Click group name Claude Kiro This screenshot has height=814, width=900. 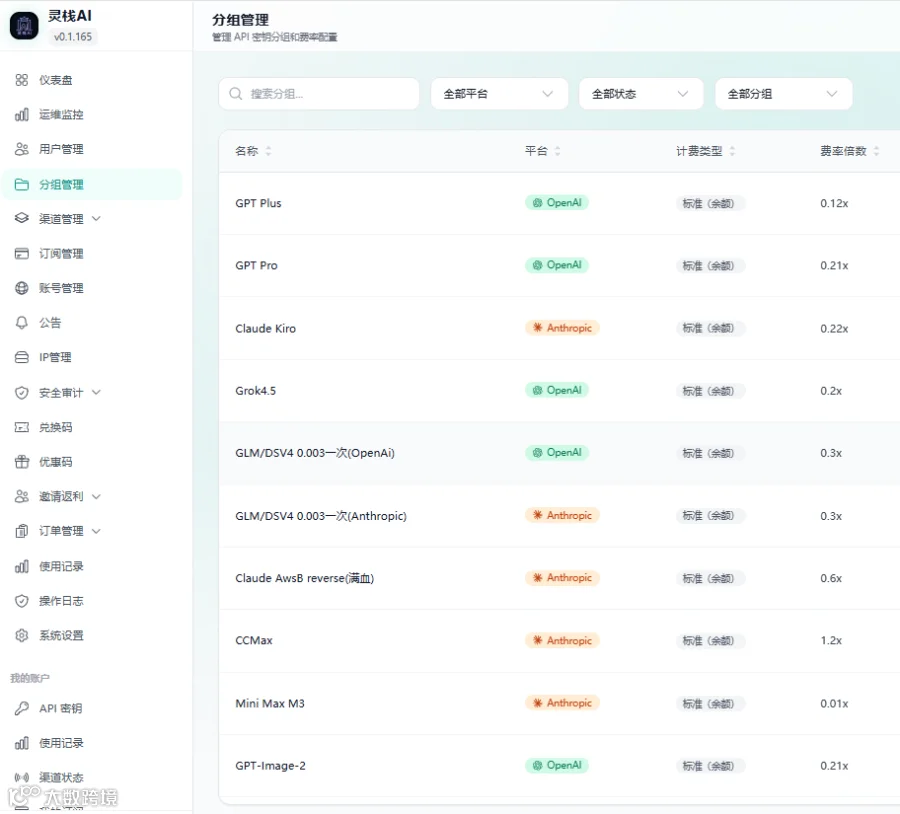[265, 328]
